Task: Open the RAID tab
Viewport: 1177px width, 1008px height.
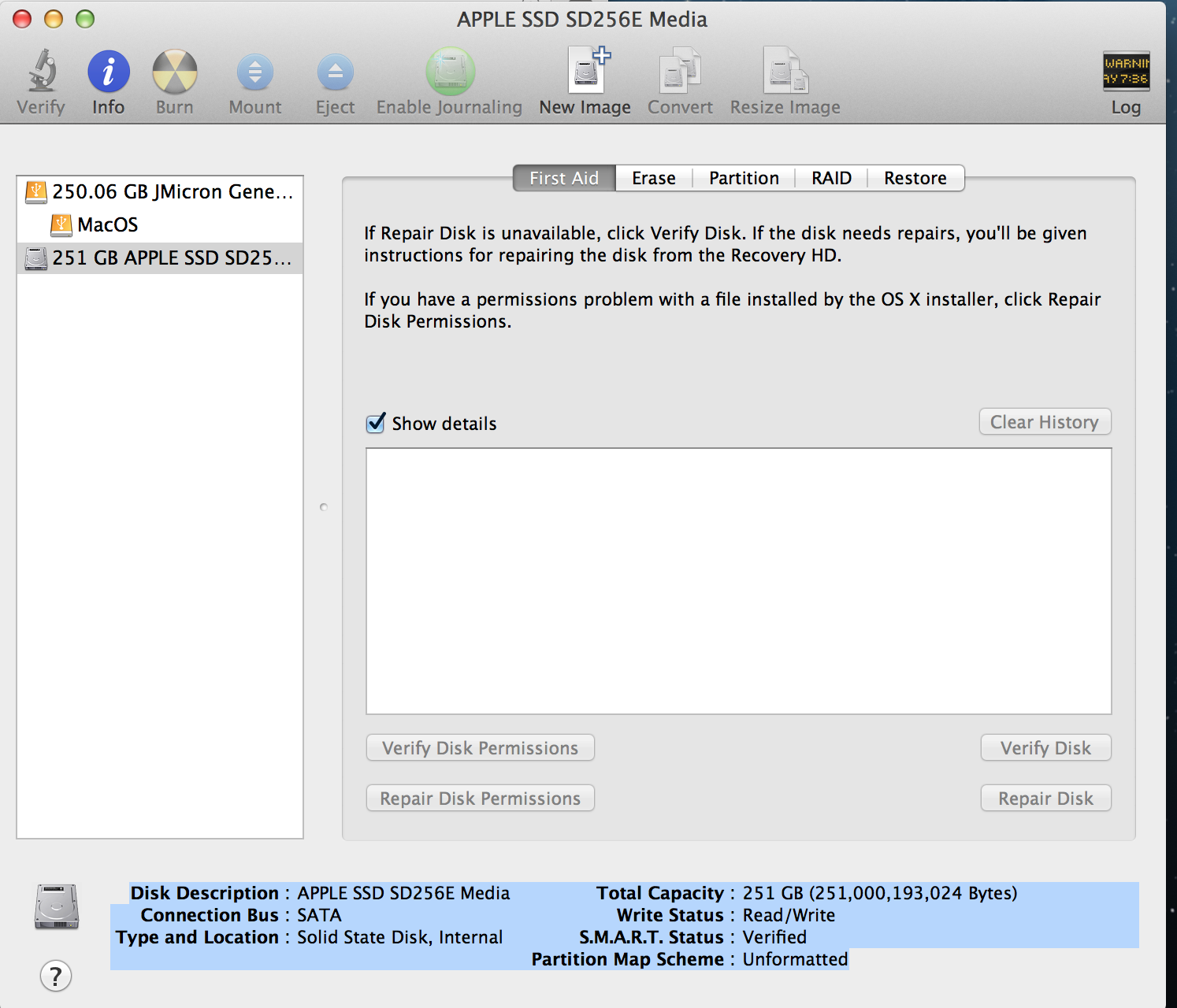Action: coord(831,178)
